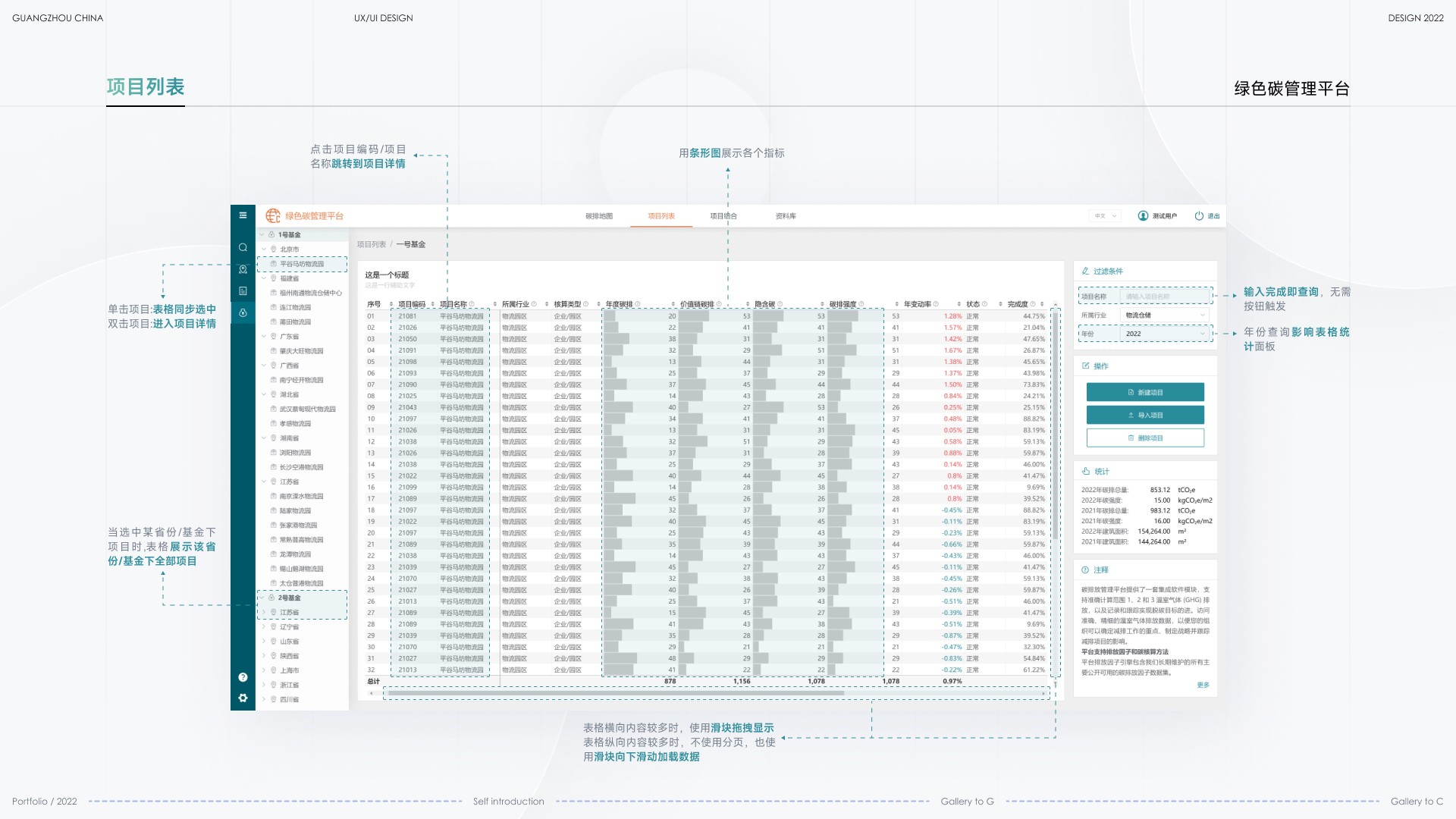This screenshot has height=819, width=1456.
Task: Click the 删除项目 button
Action: click(1145, 438)
